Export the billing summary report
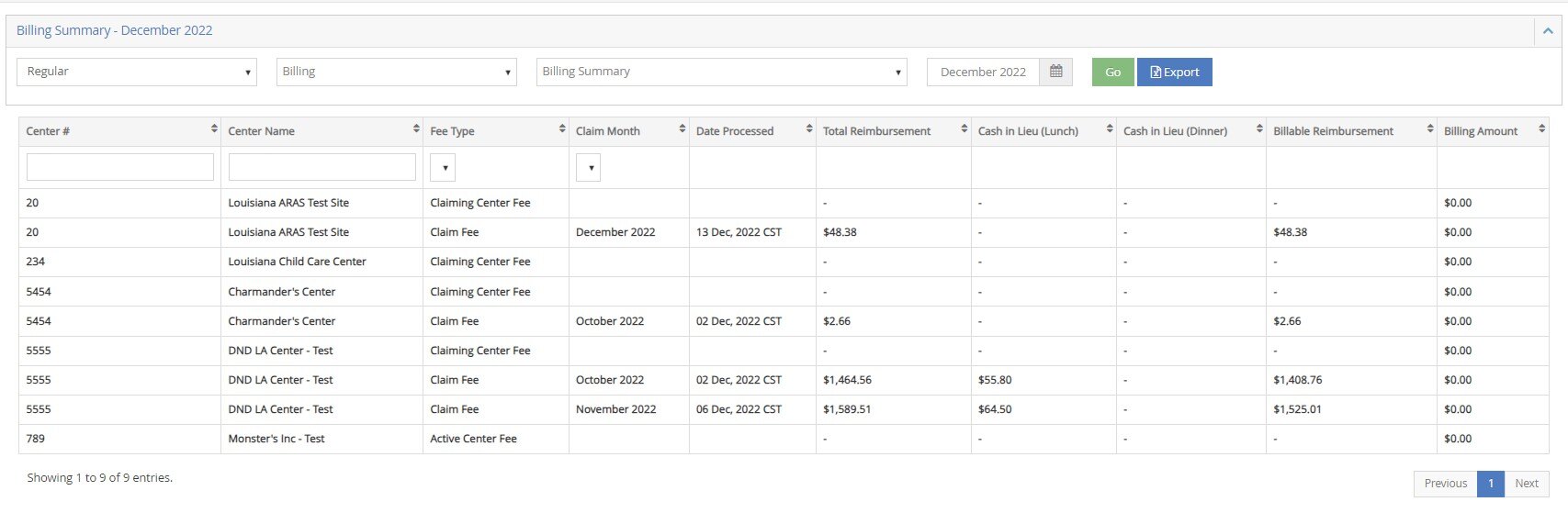The image size is (1568, 513). (x=1174, y=72)
